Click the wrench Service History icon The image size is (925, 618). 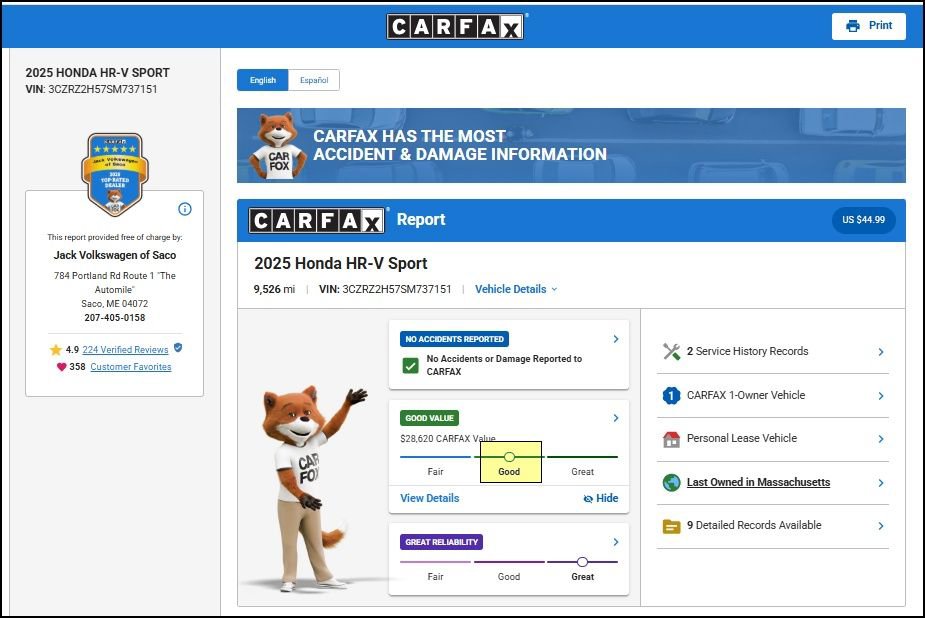point(671,351)
